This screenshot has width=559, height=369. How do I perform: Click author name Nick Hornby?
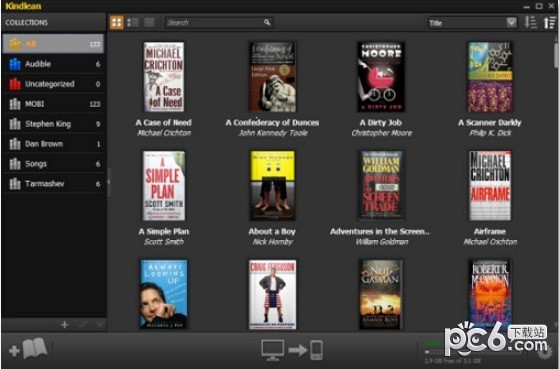pos(273,242)
